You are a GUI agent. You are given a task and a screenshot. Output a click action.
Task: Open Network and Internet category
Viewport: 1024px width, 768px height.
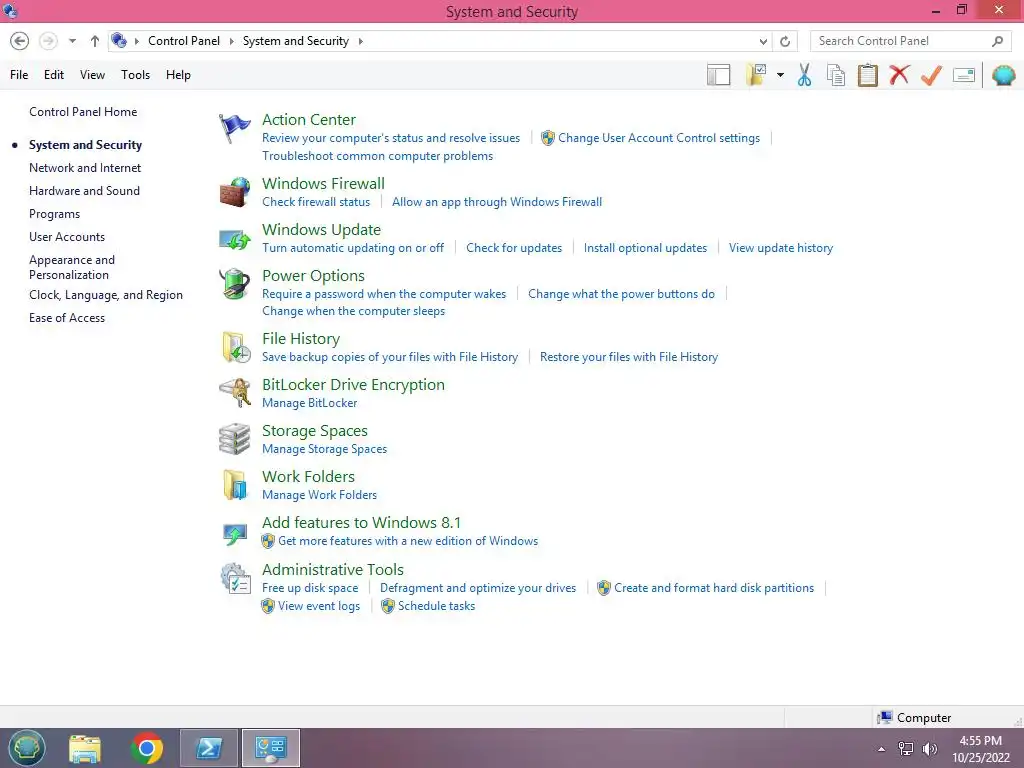[85, 168]
